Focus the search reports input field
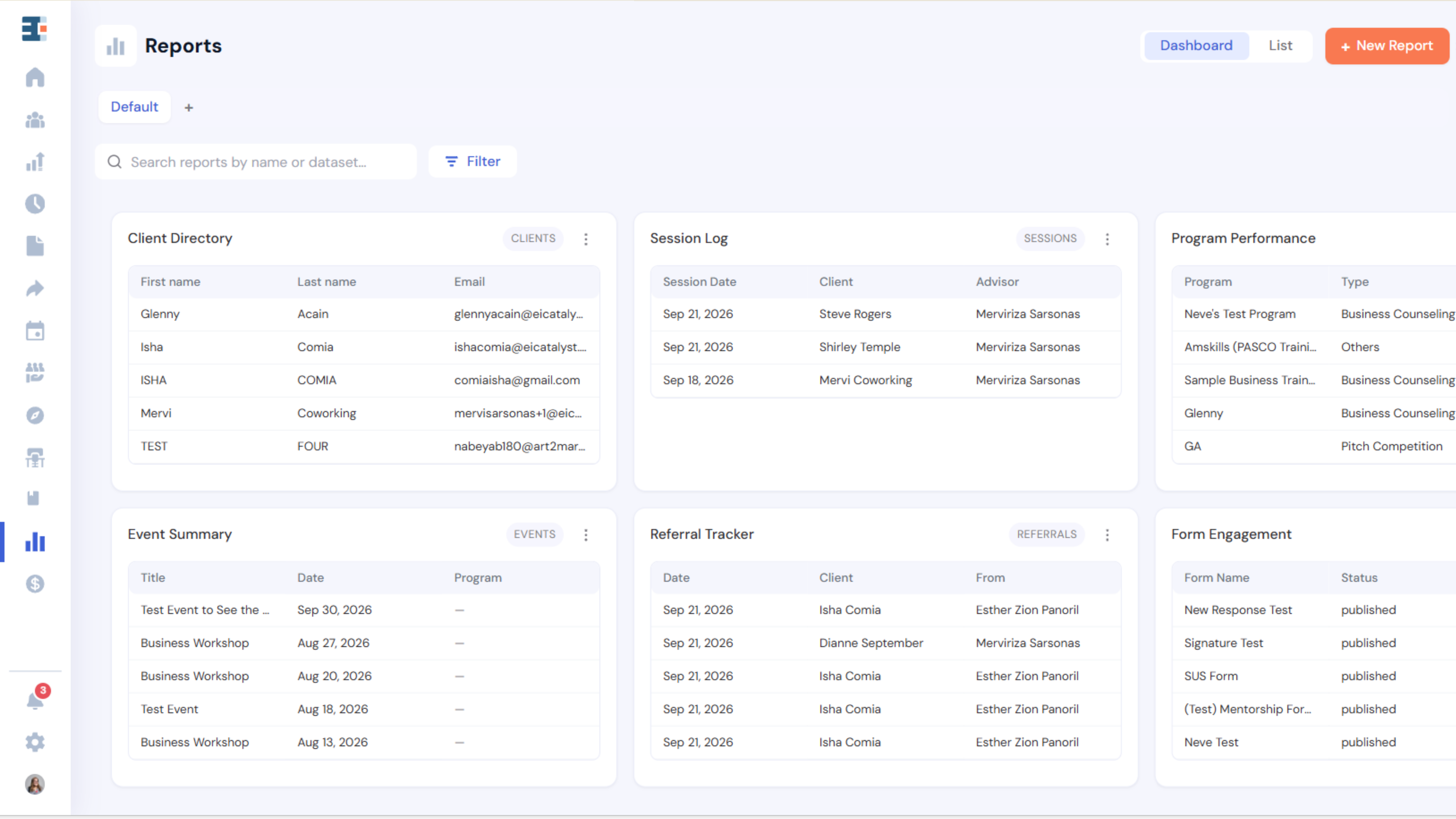 tap(256, 162)
